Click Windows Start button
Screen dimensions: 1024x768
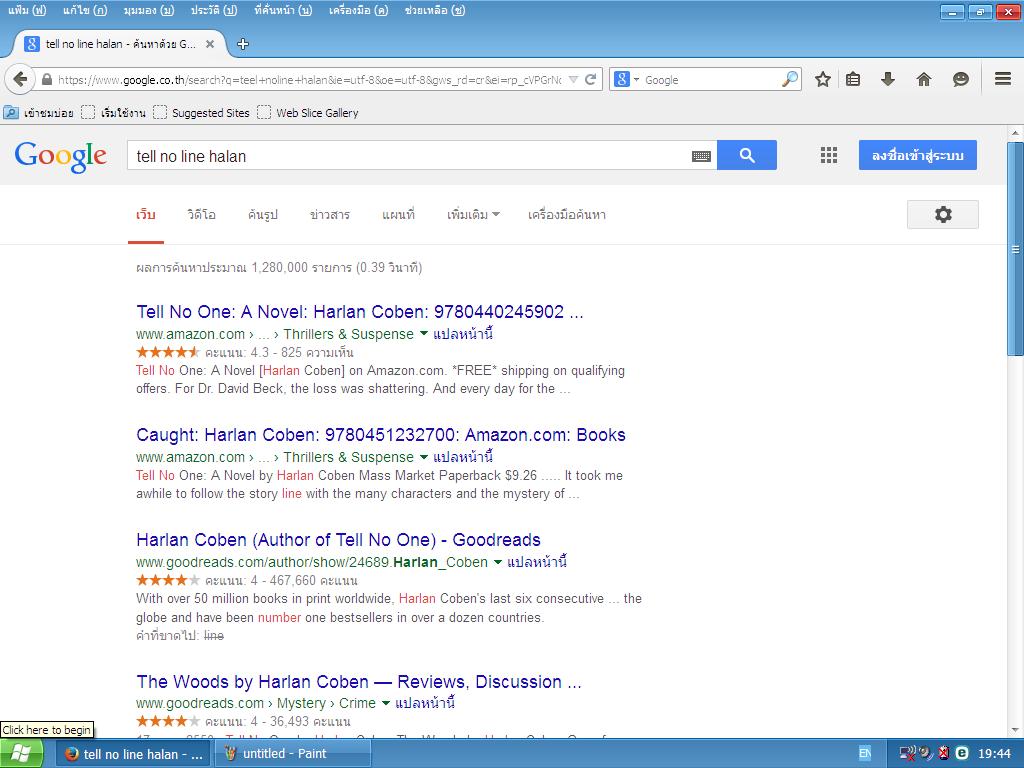coord(20,754)
